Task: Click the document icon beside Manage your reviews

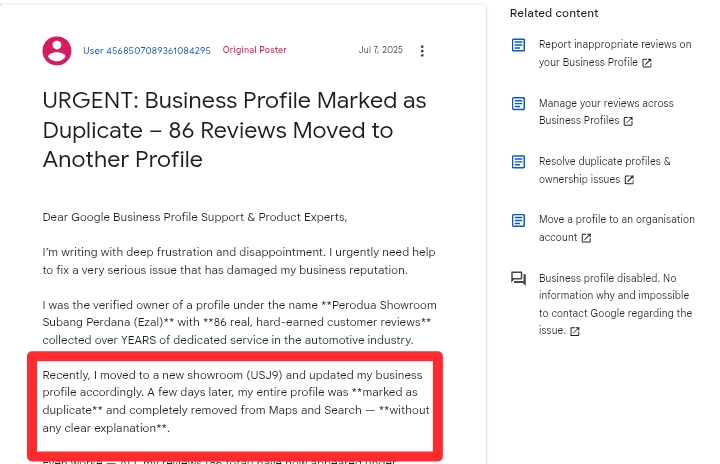Action: coord(518,104)
